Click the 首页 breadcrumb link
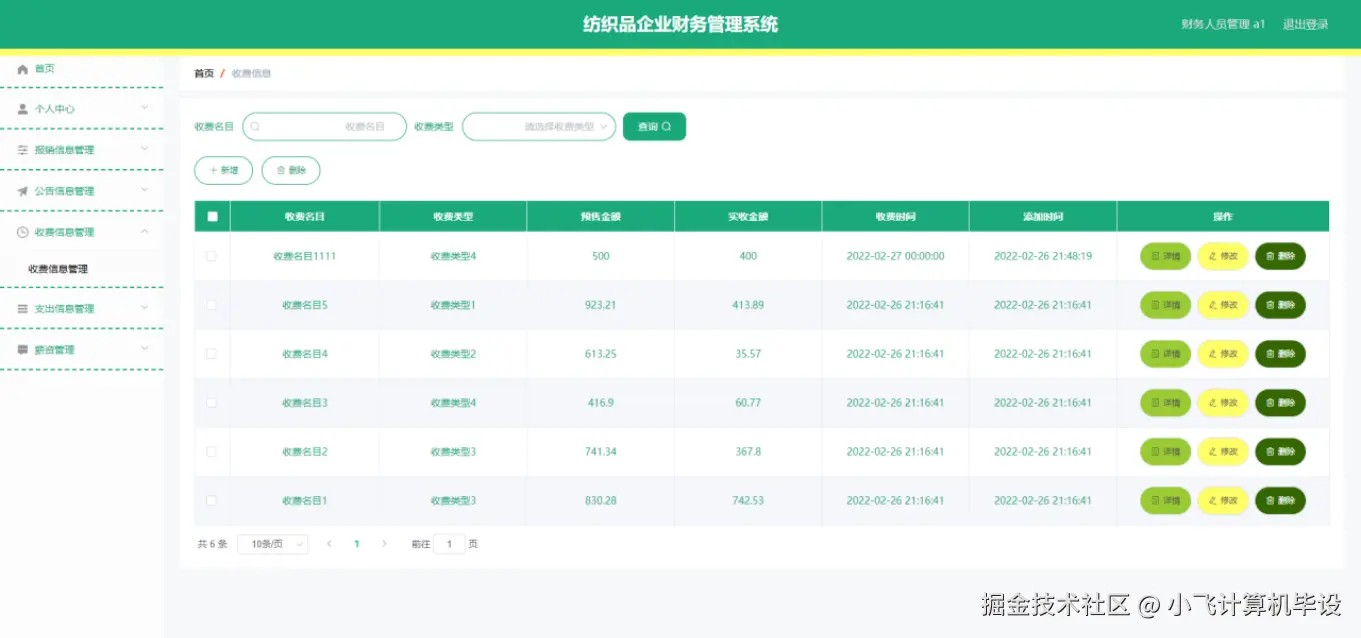Screen dimensions: 1361x638 (x=204, y=73)
